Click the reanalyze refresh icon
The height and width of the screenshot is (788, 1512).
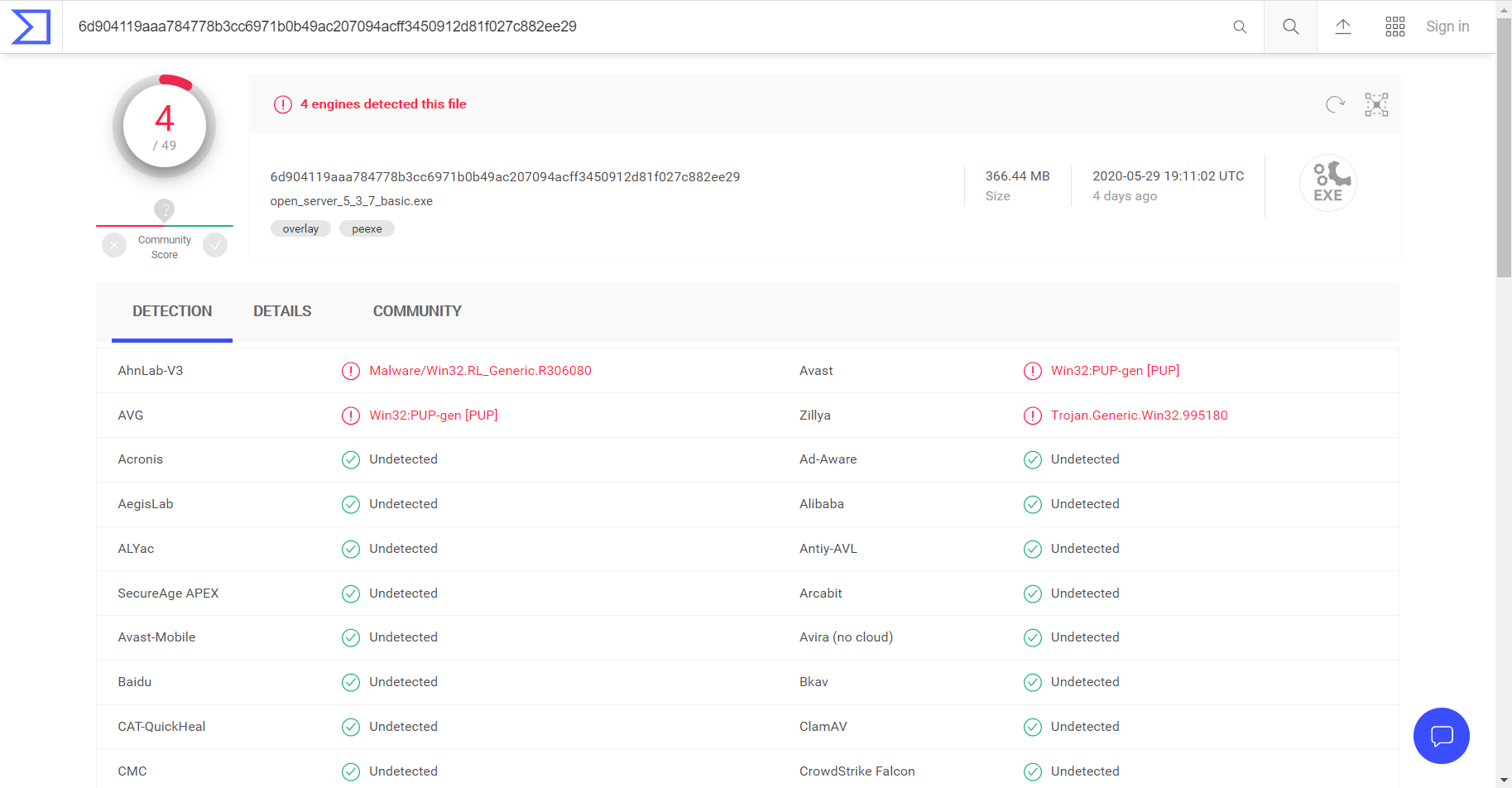(x=1335, y=104)
